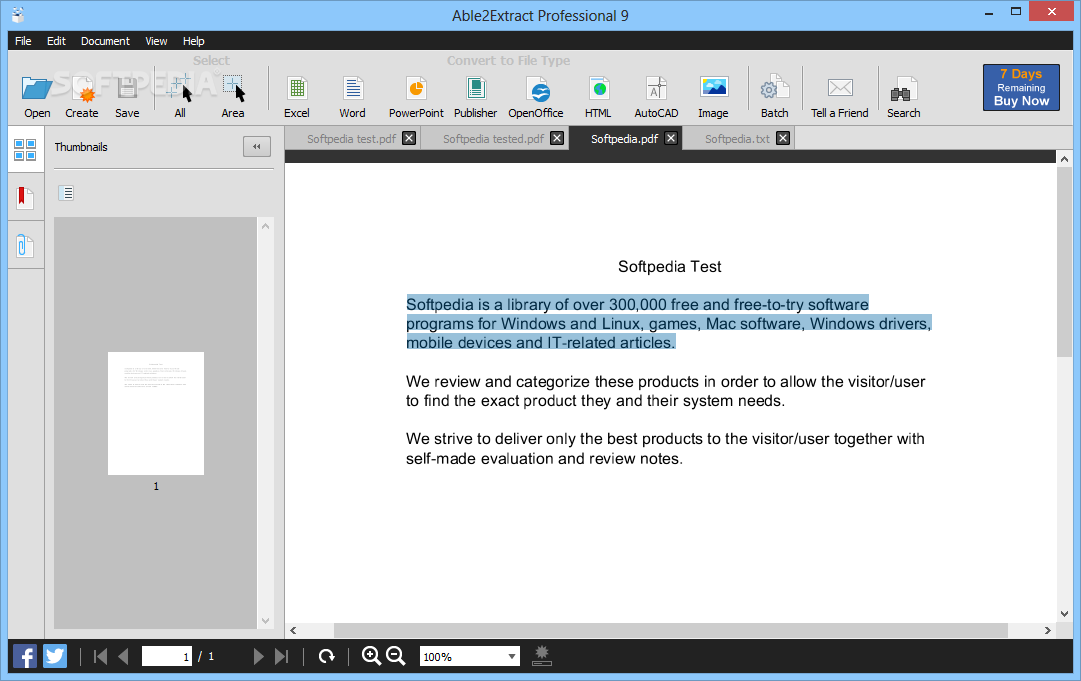Open the Help menu
This screenshot has height=681, width=1081.
pyautogui.click(x=193, y=41)
